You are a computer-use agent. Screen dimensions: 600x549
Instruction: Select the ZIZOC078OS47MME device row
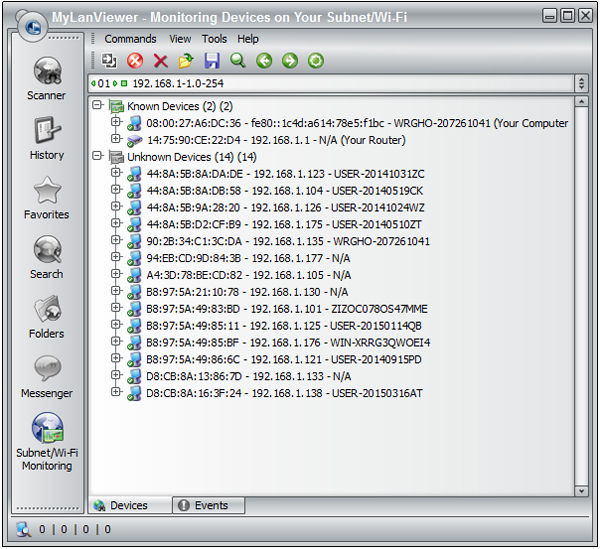[287, 309]
